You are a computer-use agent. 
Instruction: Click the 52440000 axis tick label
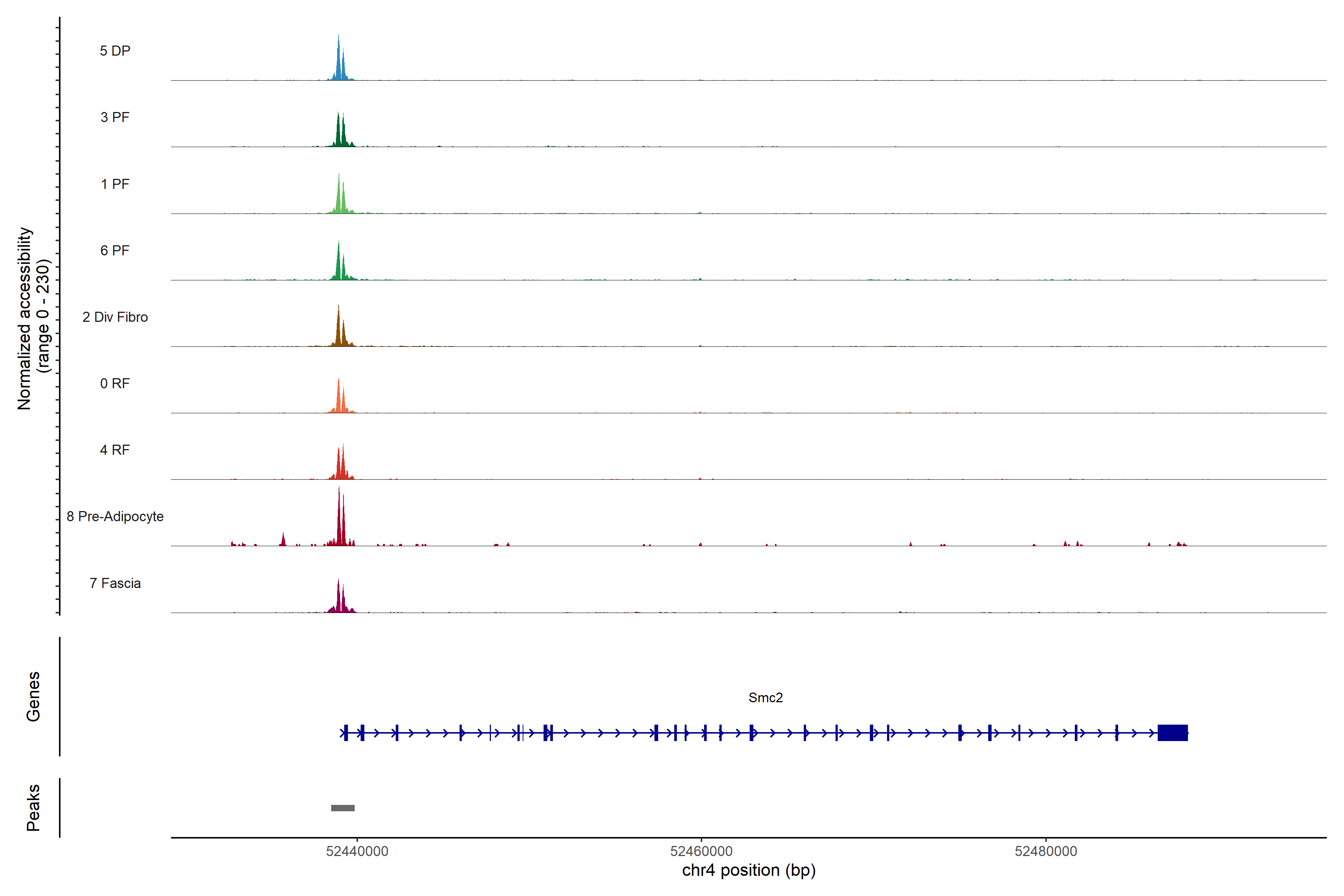point(357,851)
